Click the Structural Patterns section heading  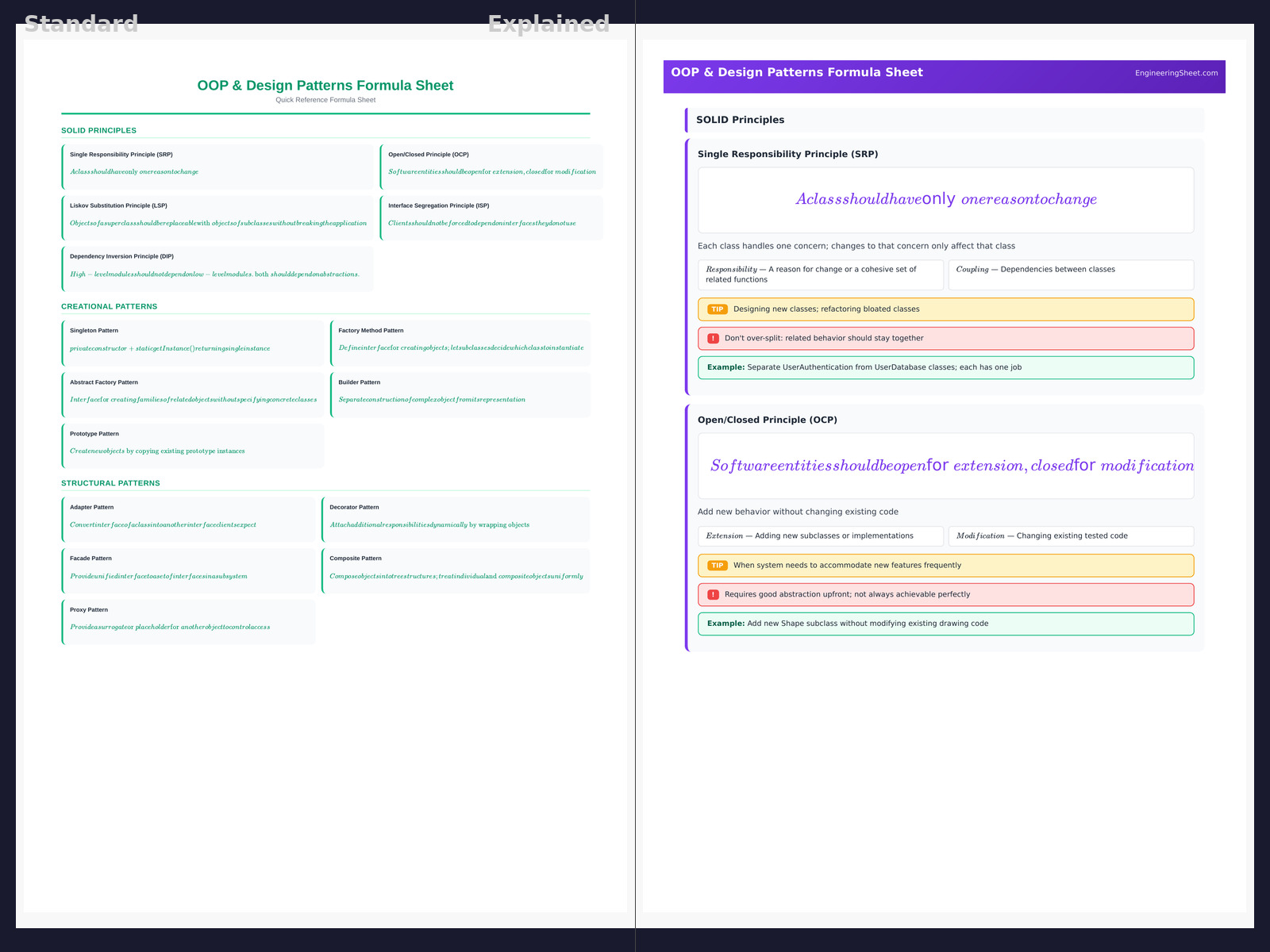click(110, 483)
